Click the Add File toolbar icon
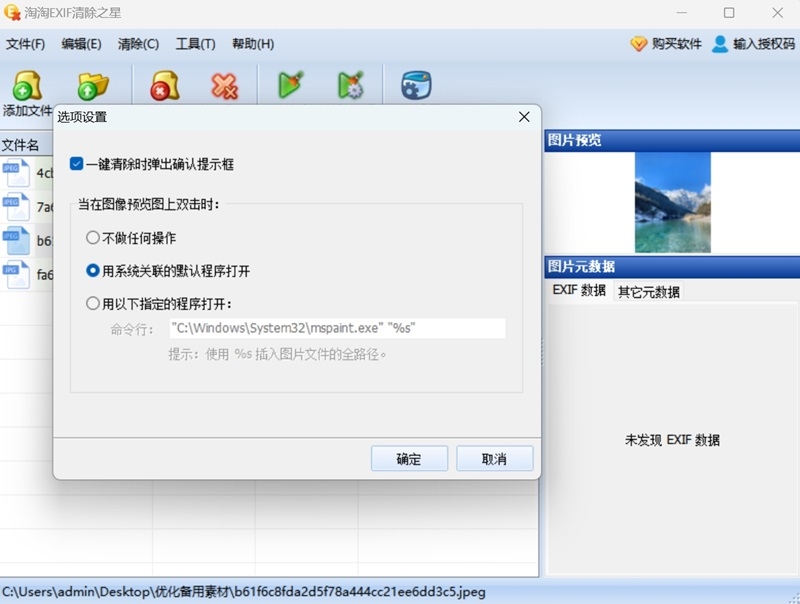Image resolution: width=800 pixels, height=604 pixels. pos(27,85)
